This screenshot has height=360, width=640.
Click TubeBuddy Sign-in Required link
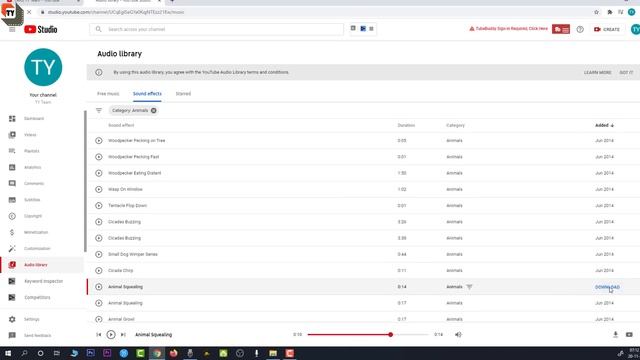tap(508, 29)
